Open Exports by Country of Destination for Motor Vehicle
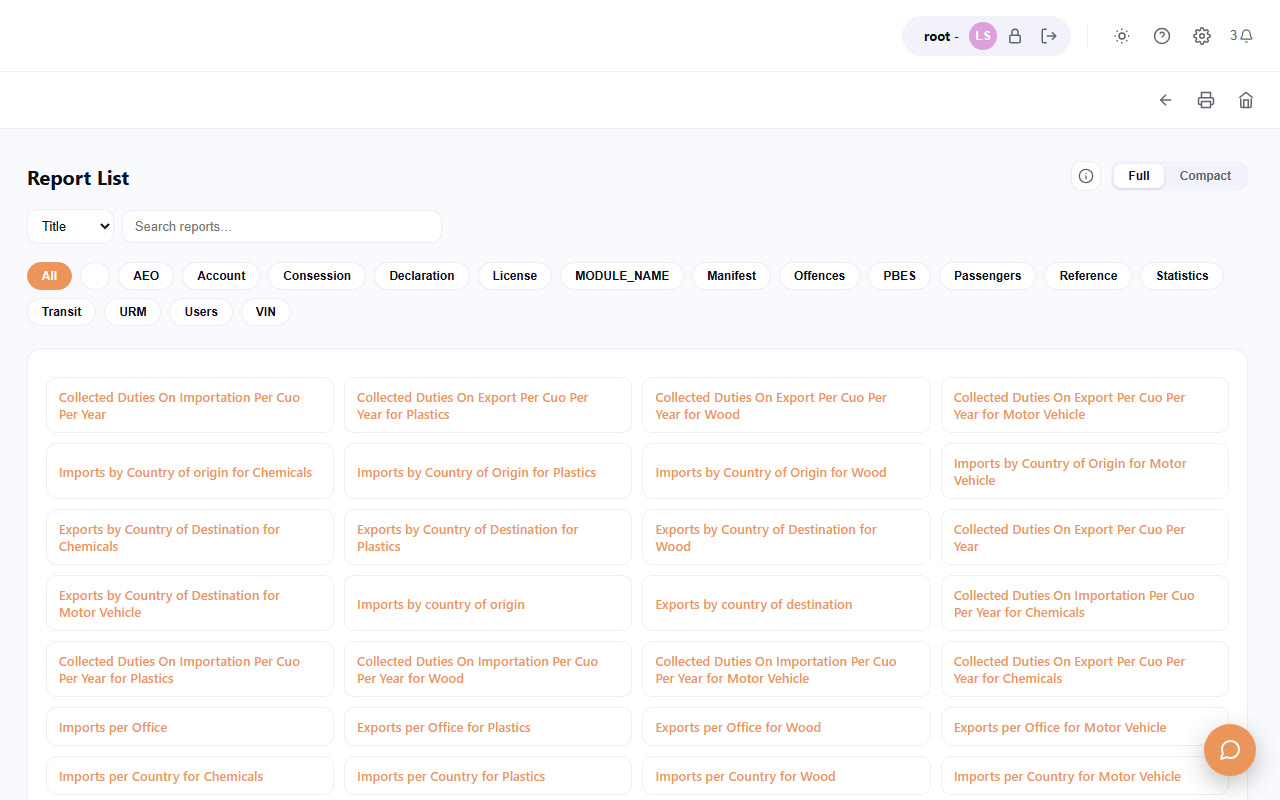The image size is (1280, 800). [190, 603]
